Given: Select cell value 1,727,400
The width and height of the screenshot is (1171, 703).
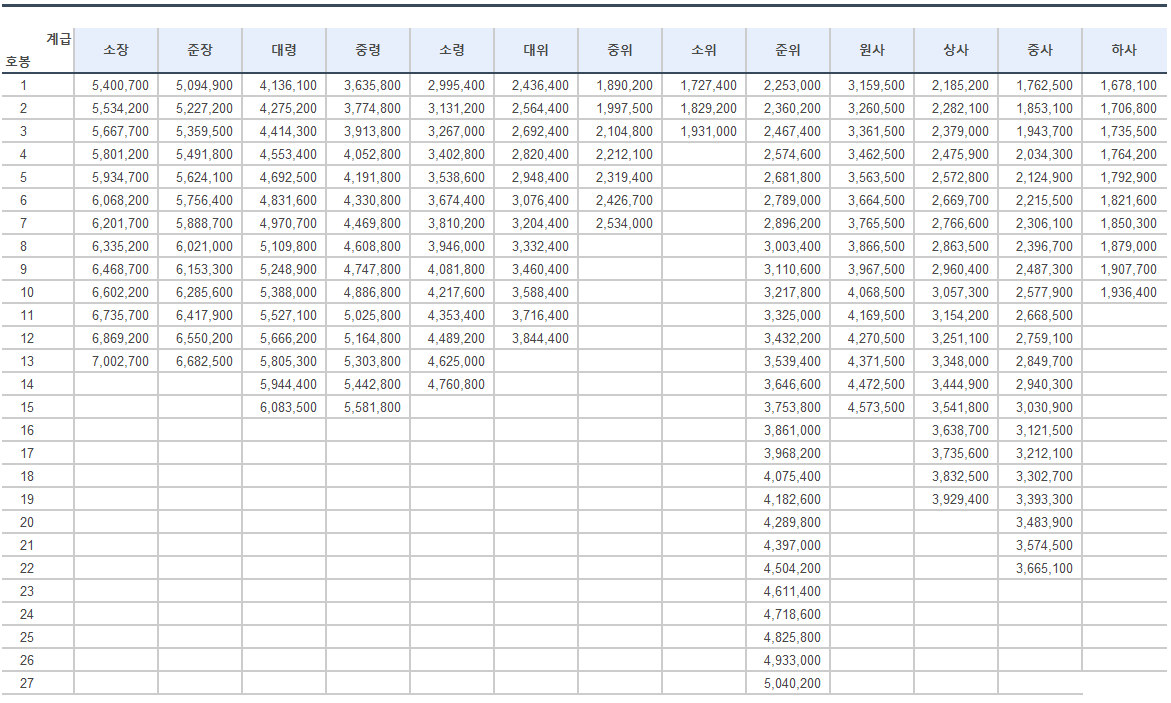Looking at the screenshot, I should [709, 86].
